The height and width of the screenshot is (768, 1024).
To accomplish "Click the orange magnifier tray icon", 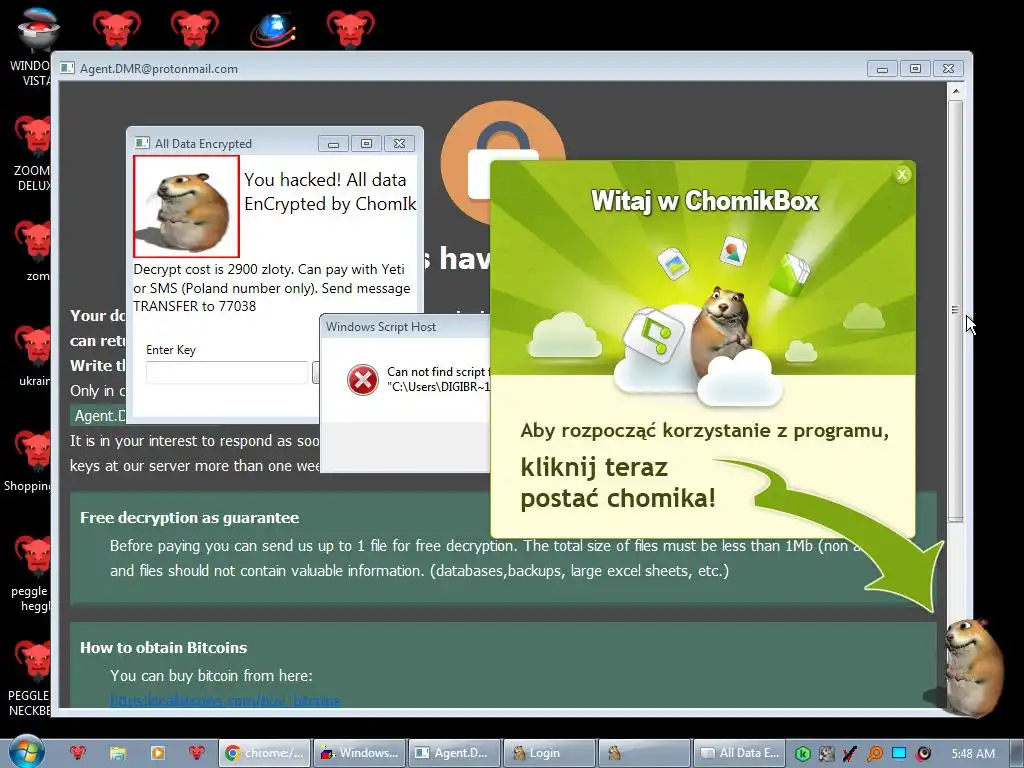I will (874, 754).
